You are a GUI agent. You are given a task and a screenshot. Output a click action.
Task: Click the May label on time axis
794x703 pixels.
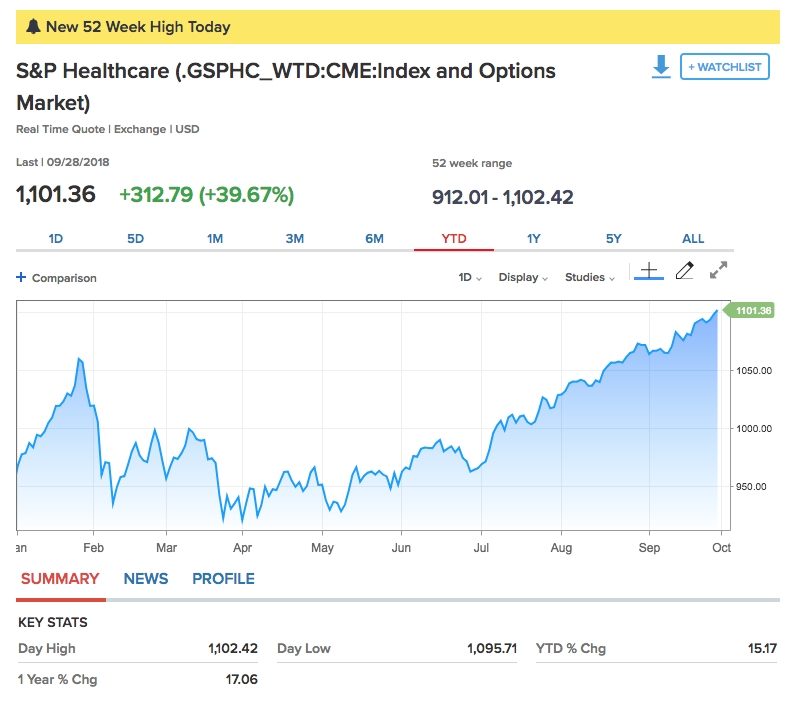322,548
